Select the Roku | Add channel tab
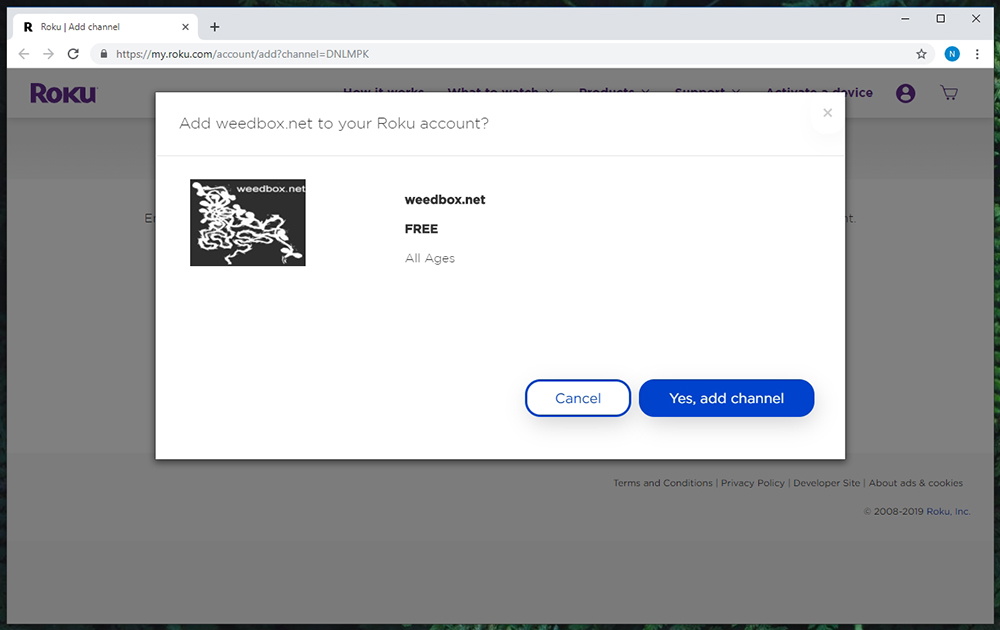 [105, 27]
